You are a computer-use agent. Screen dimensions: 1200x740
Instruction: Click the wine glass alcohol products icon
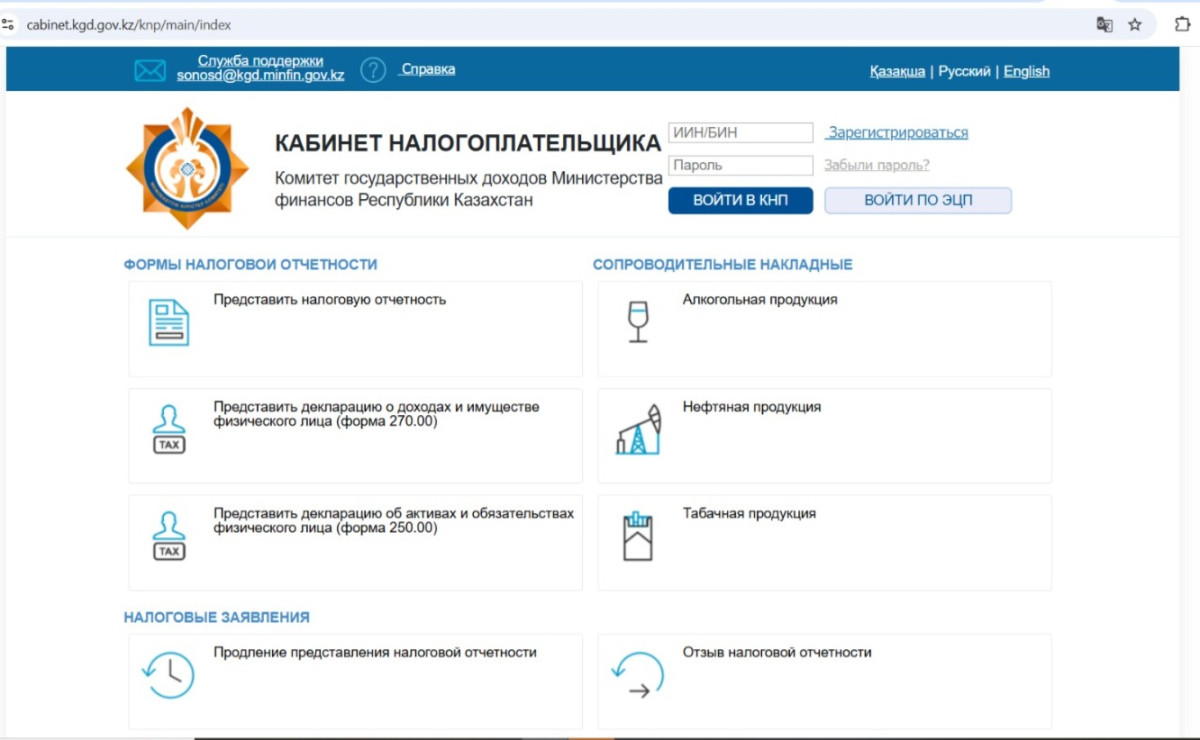point(637,322)
